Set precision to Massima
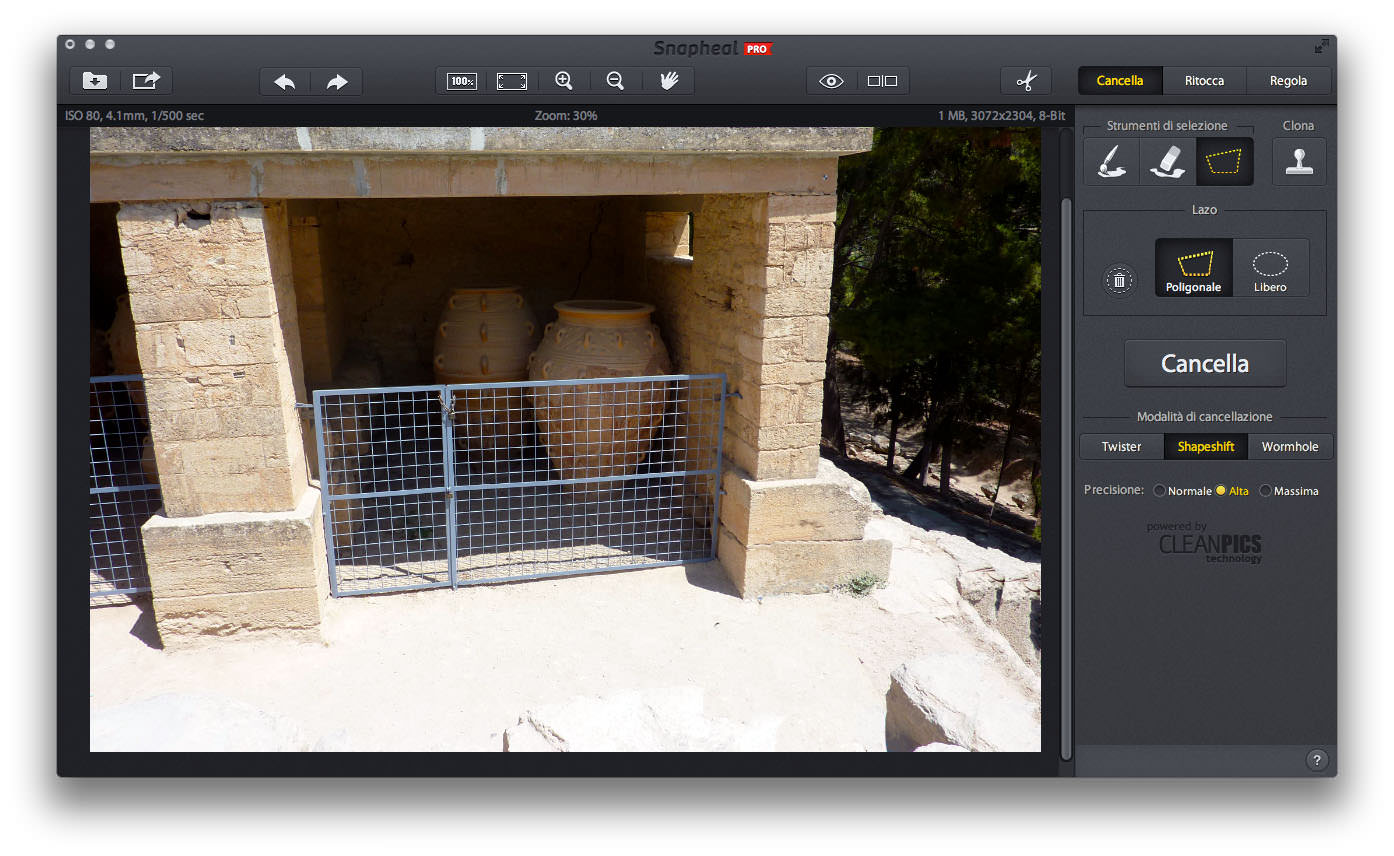Image resolution: width=1394 pixels, height=856 pixels. pyautogui.click(x=1289, y=491)
